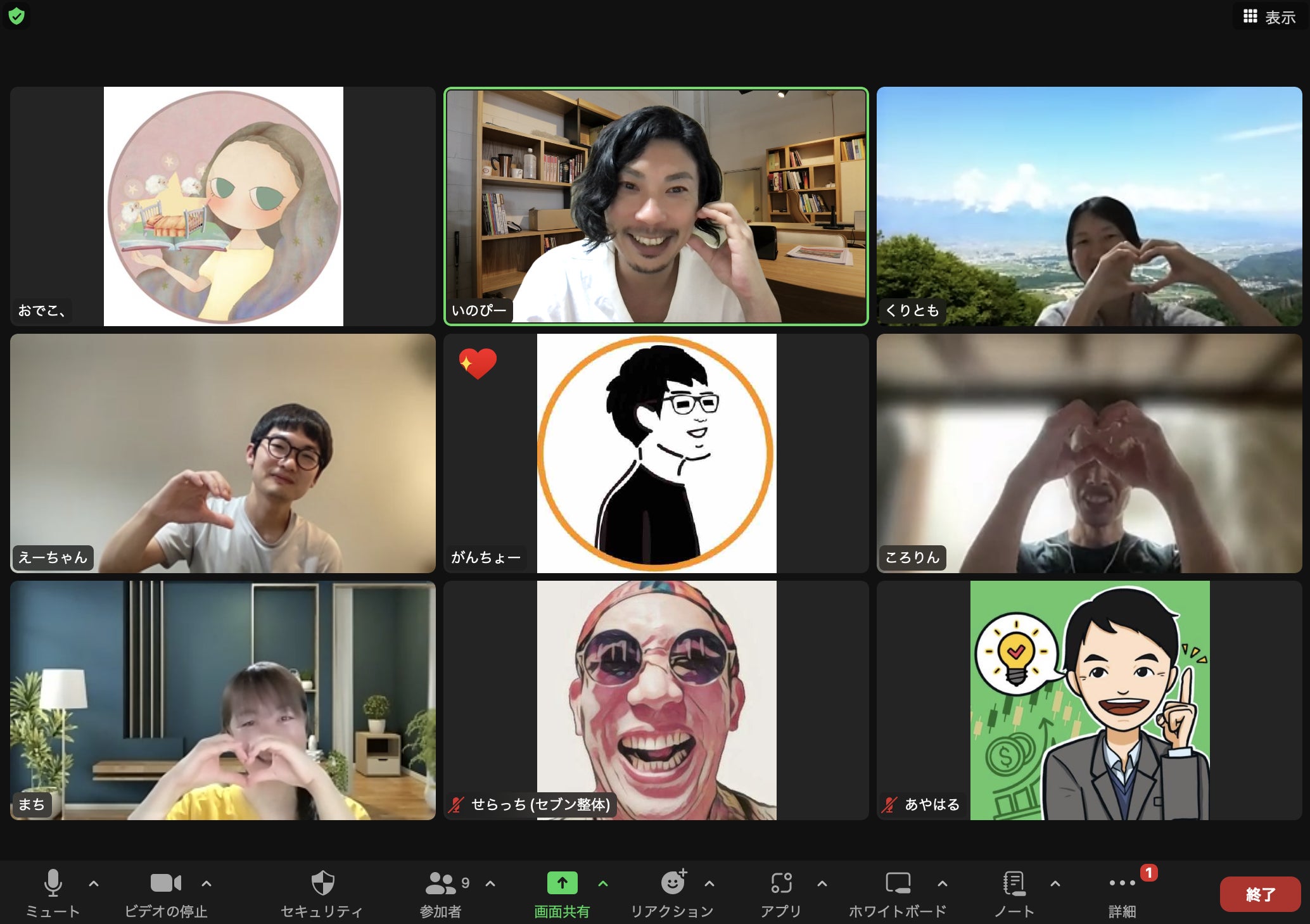Mute the microphone with ミュート icon
Image resolution: width=1310 pixels, height=924 pixels.
(x=53, y=883)
